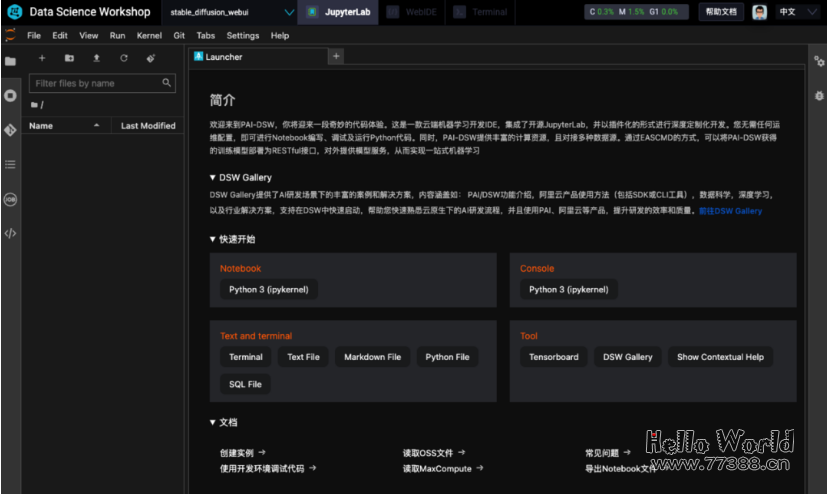Click the new folder icon
Screen dimensions: 827x494
[69, 58]
